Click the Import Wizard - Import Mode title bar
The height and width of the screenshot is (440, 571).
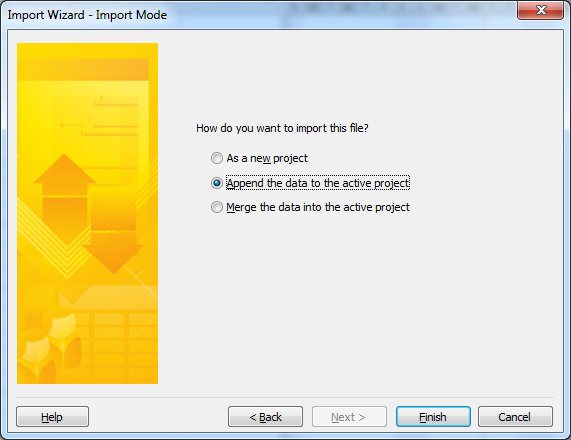255,15
